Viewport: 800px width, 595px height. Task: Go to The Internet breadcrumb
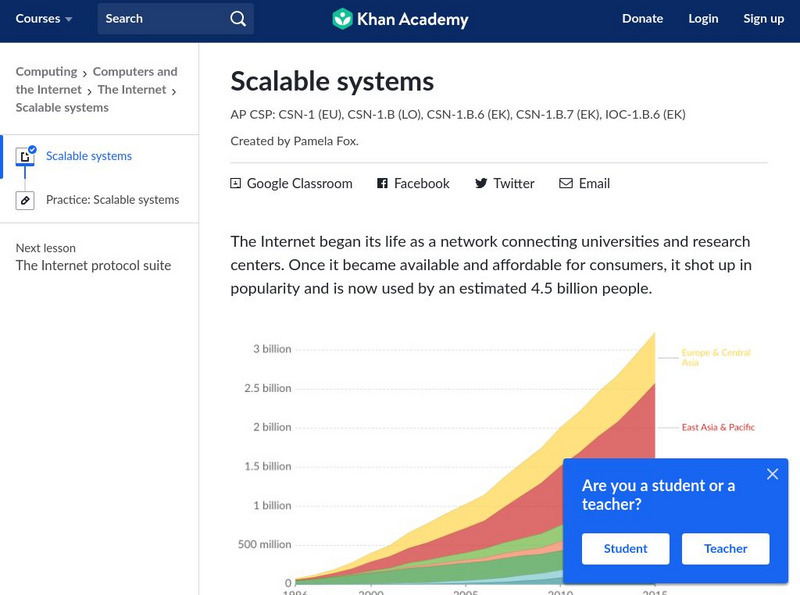[x=132, y=90]
